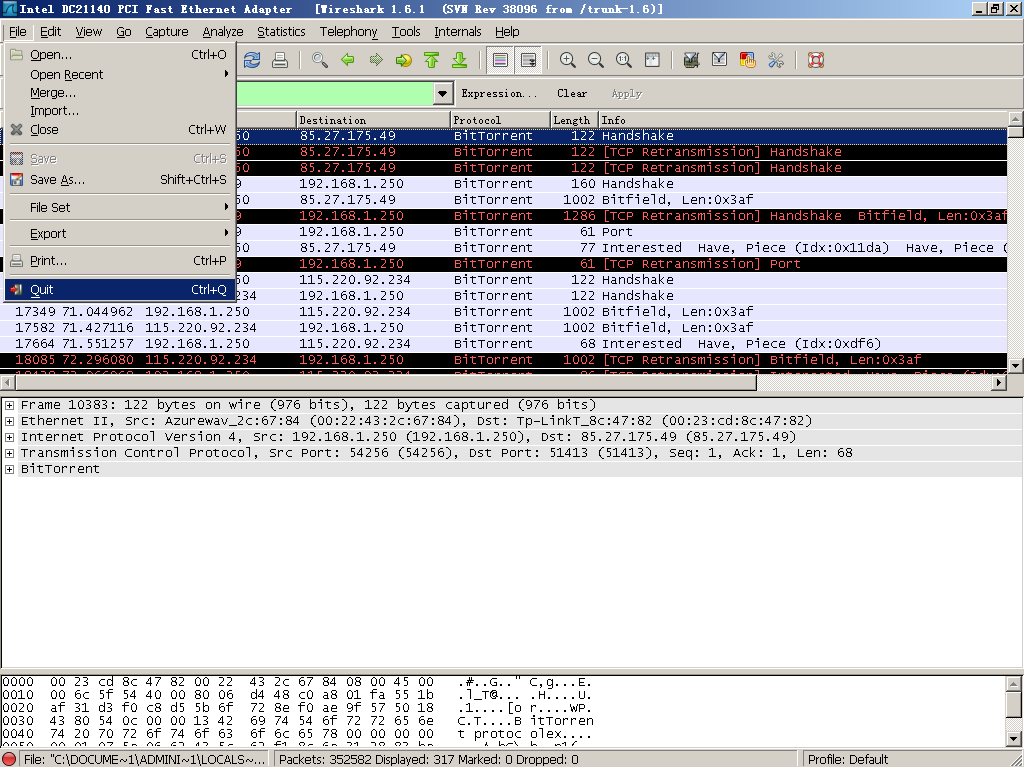The height and width of the screenshot is (768, 1024).
Task: Click packet list scroll down arrow
Action: coord(1015,366)
